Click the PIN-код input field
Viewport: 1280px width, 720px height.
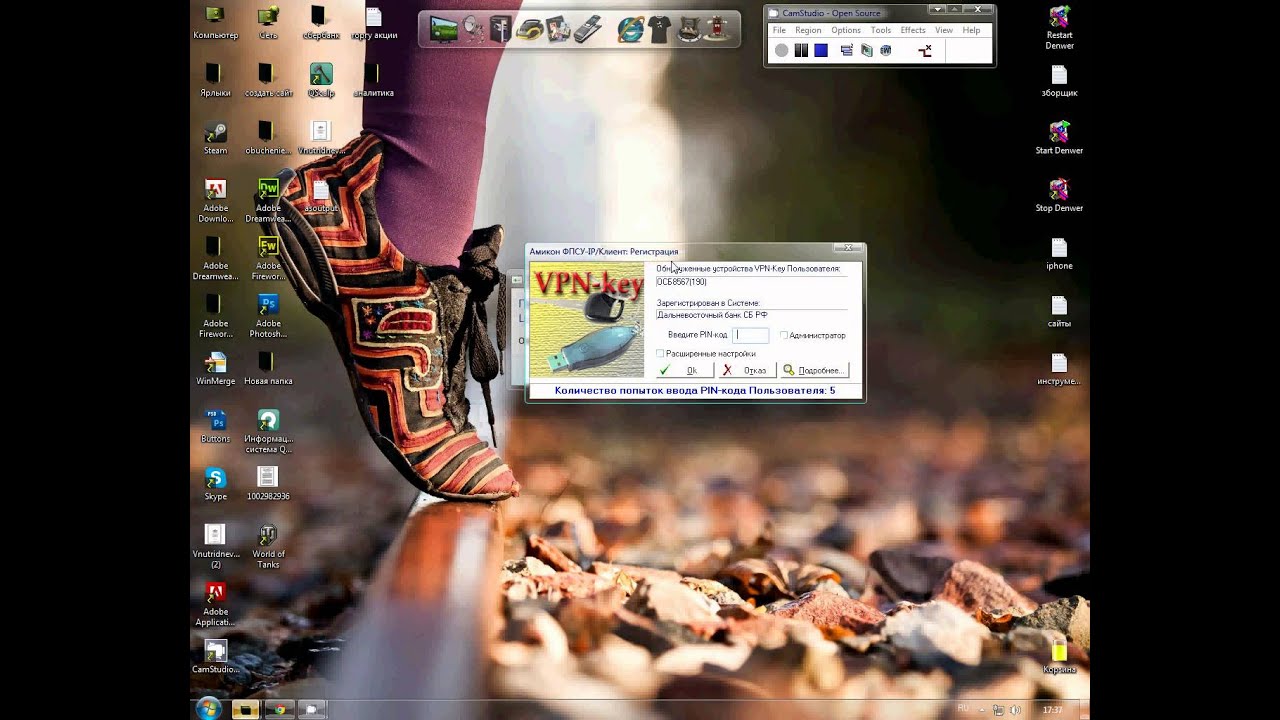tap(751, 335)
